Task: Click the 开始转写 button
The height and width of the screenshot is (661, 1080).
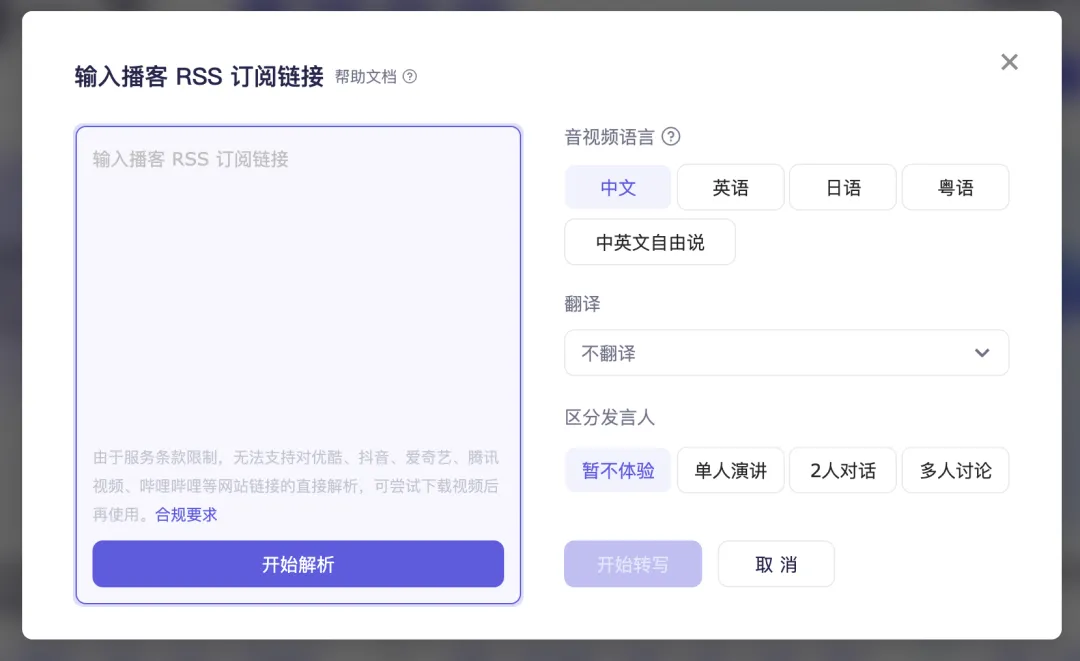Action: (x=633, y=564)
